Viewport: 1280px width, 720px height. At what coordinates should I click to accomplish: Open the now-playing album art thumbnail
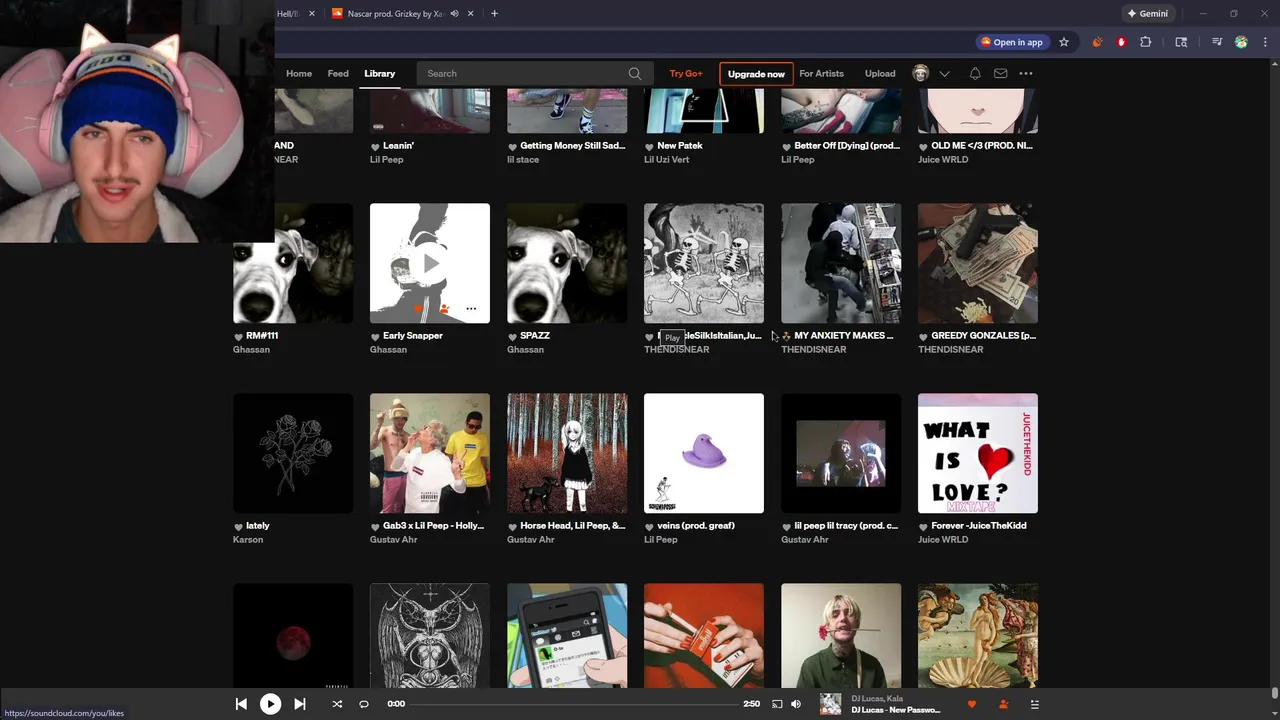click(x=831, y=704)
